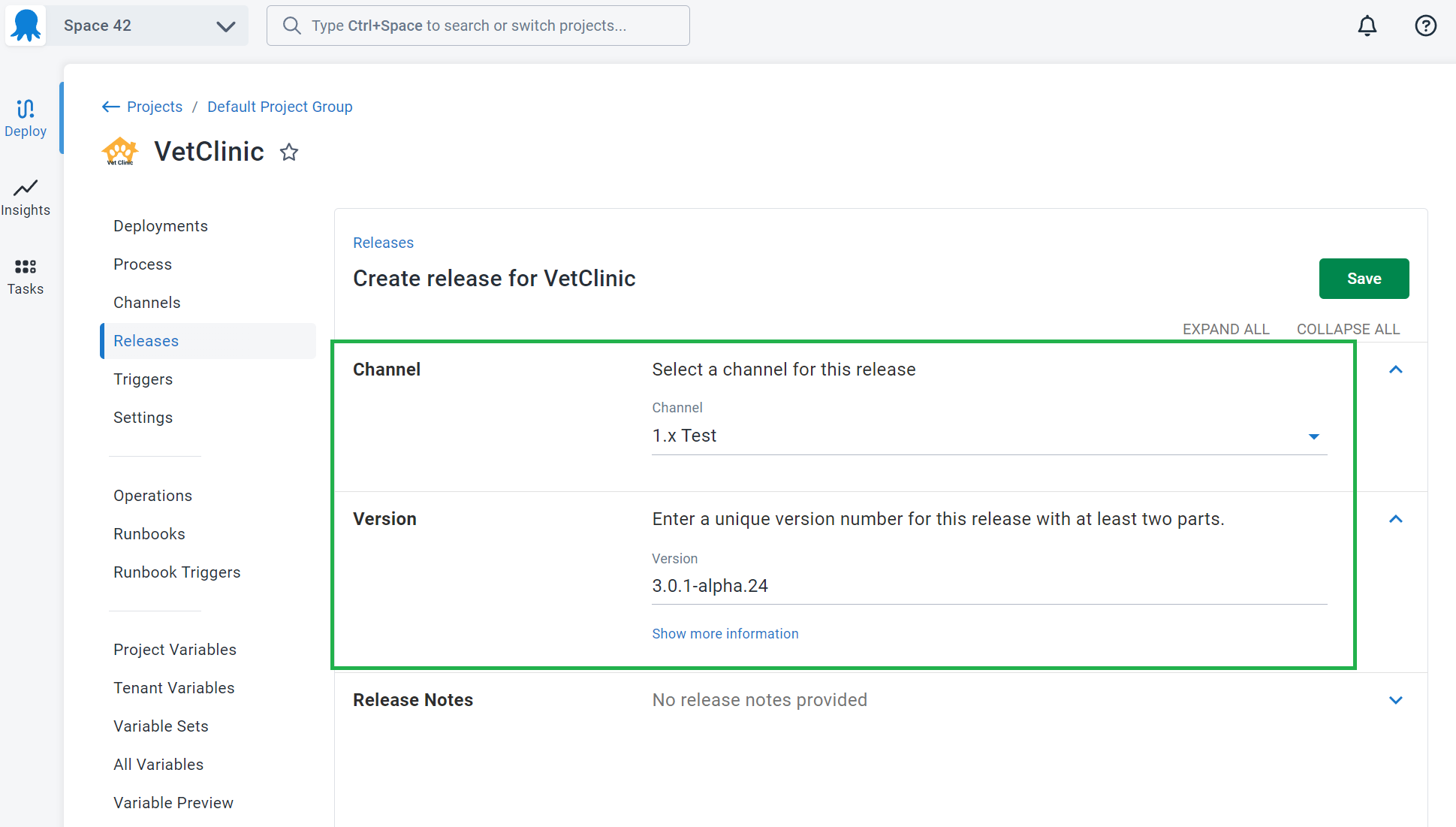Click the VetClinic project logo

click(120, 152)
